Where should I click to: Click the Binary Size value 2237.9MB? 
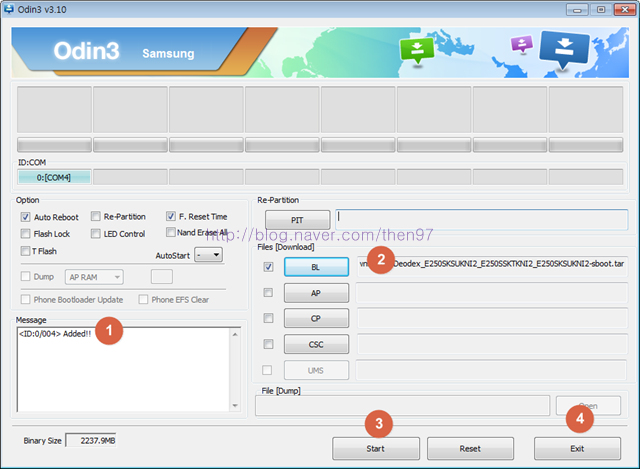pyautogui.click(x=91, y=440)
